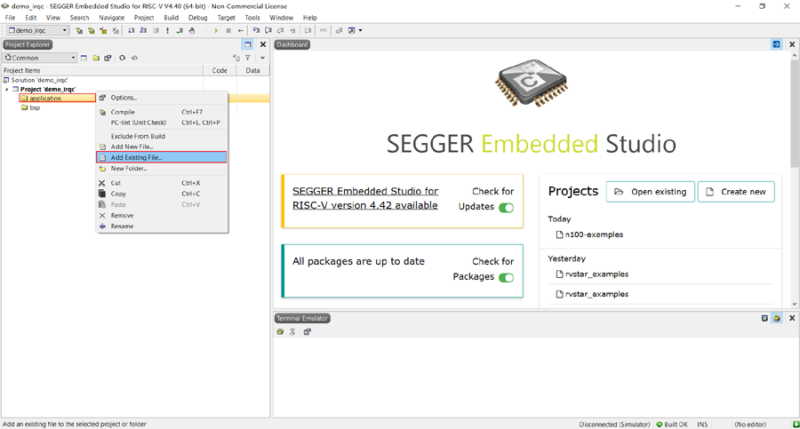Toggle the Check for Packages switch
800x429 pixels.
pyautogui.click(x=506, y=278)
